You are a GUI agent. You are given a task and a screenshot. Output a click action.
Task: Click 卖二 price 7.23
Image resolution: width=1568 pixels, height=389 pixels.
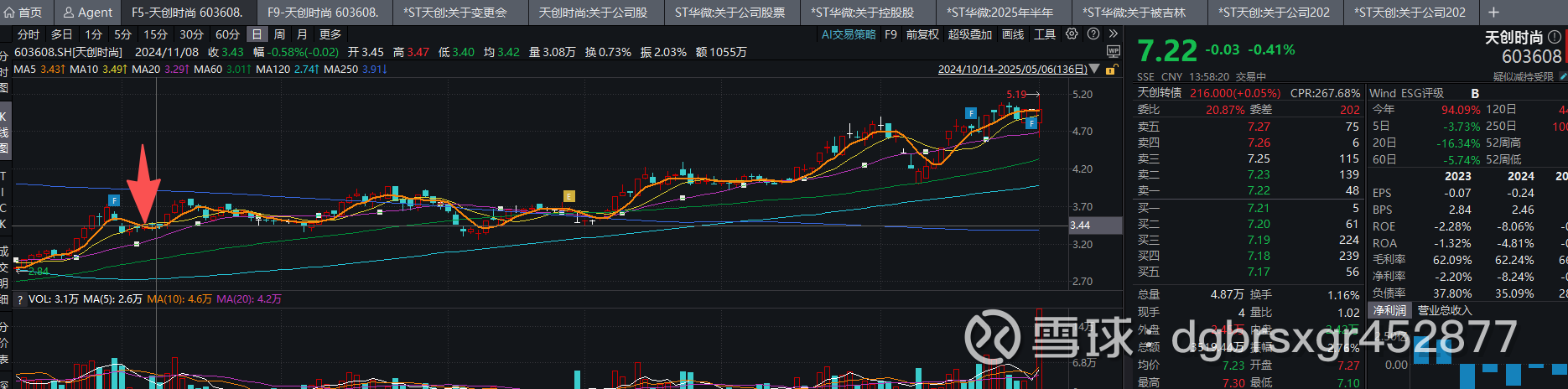coord(1259,174)
